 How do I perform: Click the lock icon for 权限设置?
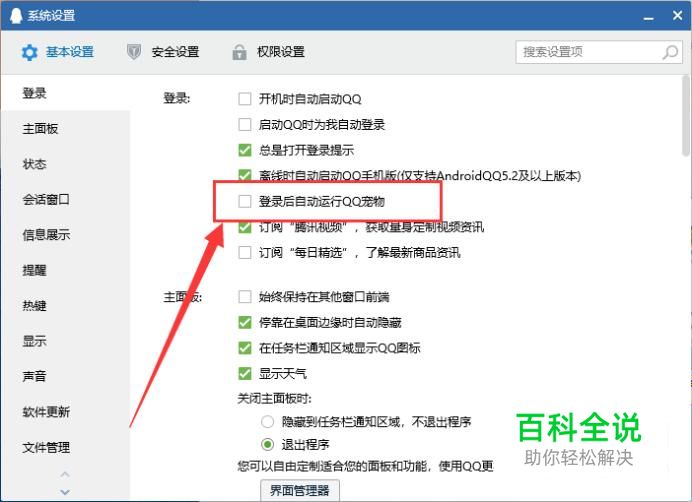(x=239, y=52)
